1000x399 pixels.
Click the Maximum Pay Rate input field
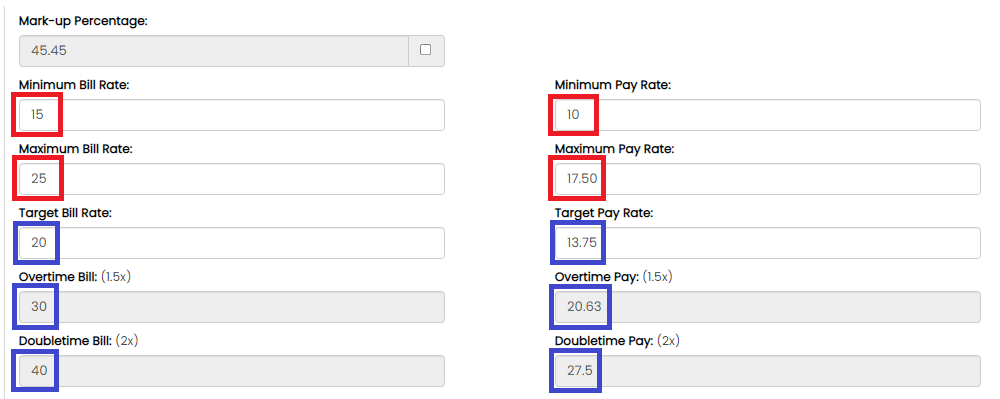pos(767,179)
